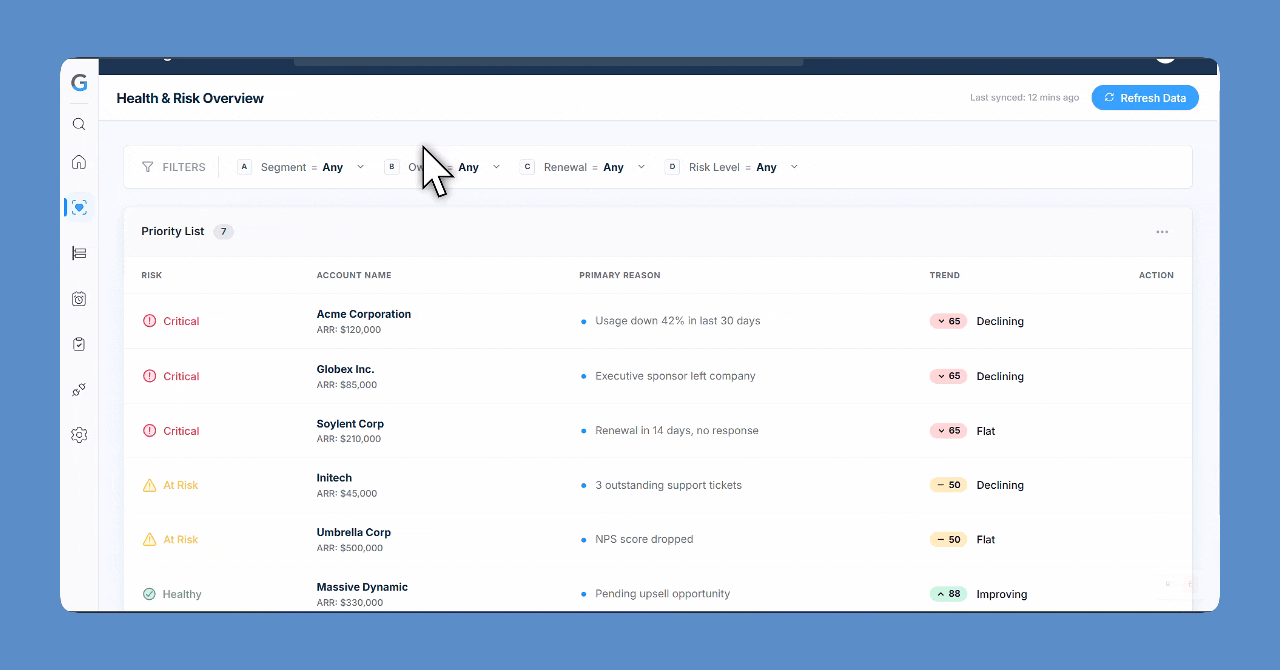This screenshot has height=670, width=1280.
Task: Open the alarm clock icon in sidebar
Action: pyautogui.click(x=79, y=299)
